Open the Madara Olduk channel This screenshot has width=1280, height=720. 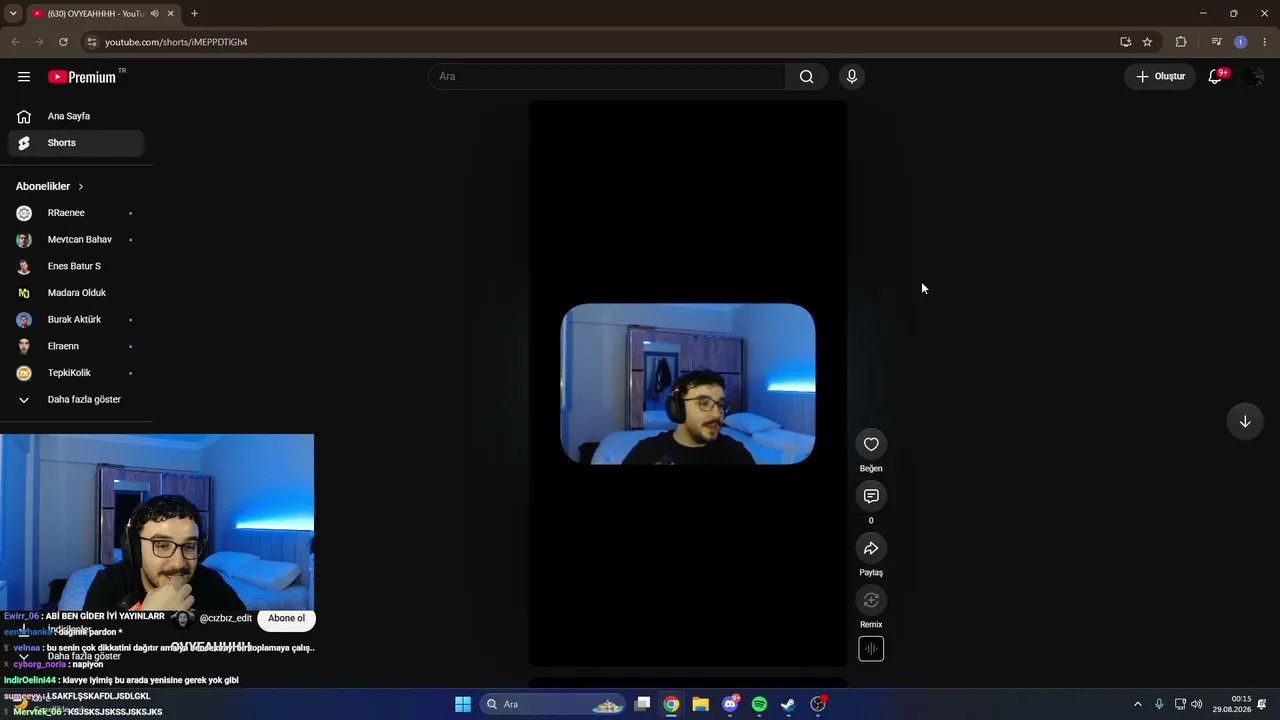tap(77, 293)
